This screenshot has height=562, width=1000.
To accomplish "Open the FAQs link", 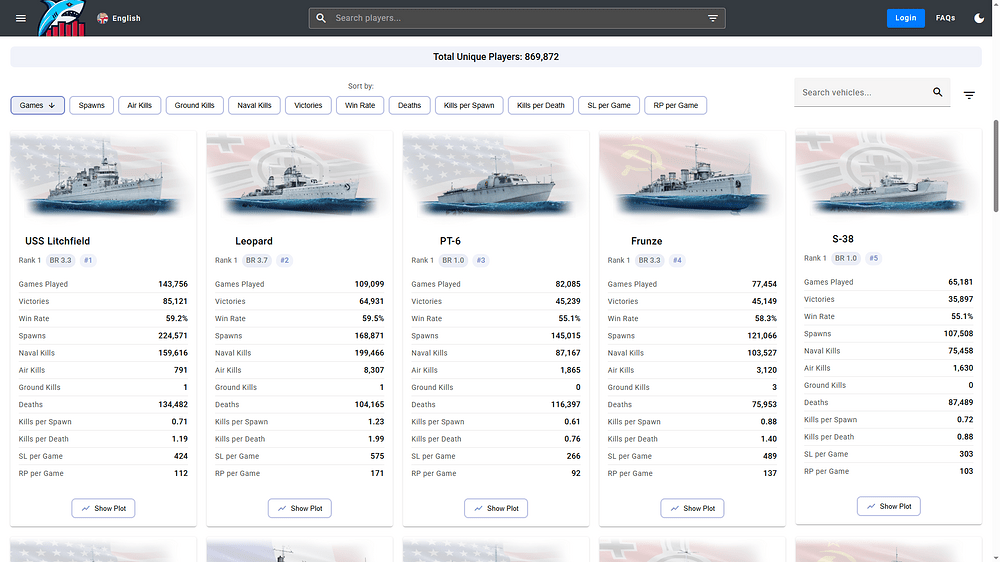I will pos(945,18).
